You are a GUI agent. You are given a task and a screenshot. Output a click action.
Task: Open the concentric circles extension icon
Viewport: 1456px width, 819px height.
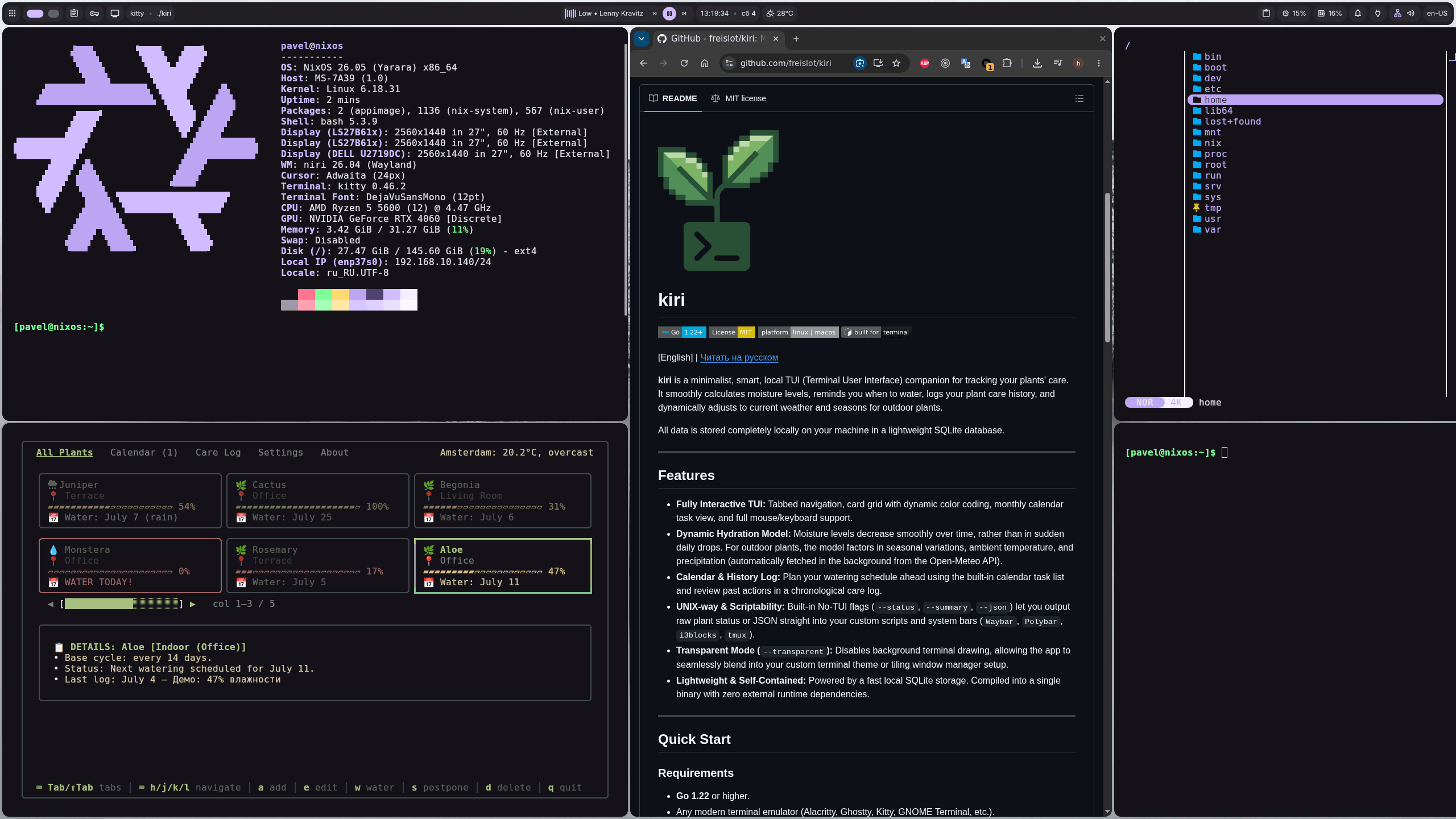click(945, 63)
